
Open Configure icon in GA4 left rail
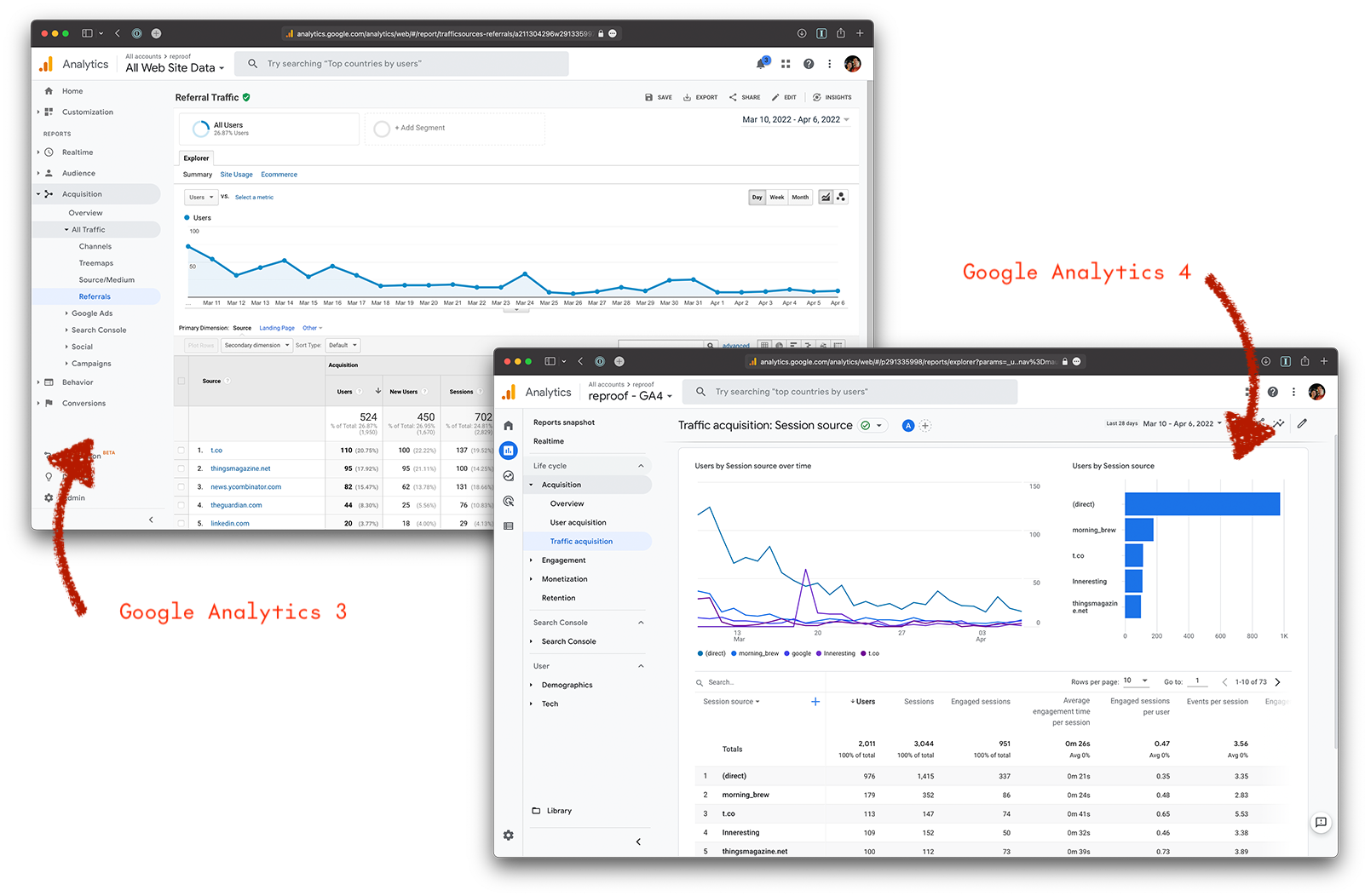pyautogui.click(x=509, y=526)
